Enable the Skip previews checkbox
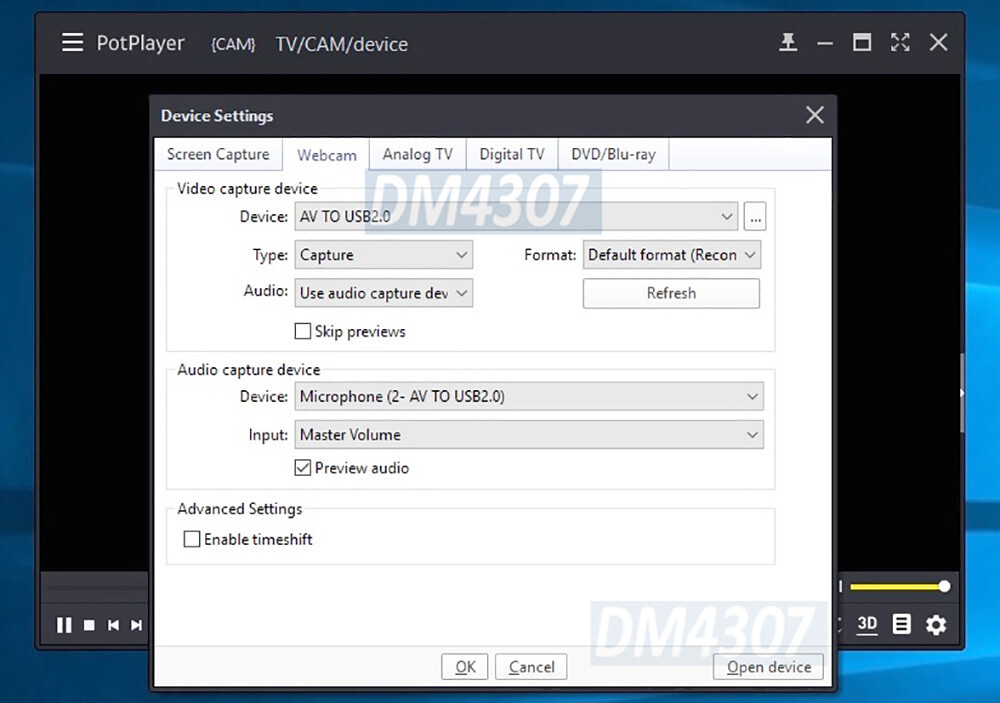Image resolution: width=1000 pixels, height=703 pixels. pyautogui.click(x=303, y=331)
